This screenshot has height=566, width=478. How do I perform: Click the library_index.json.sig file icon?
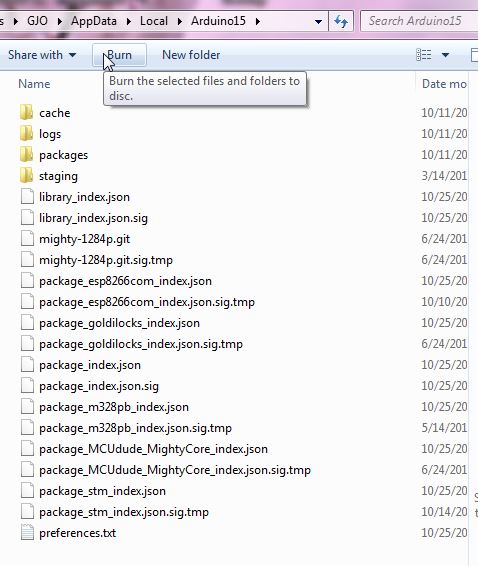point(27,218)
